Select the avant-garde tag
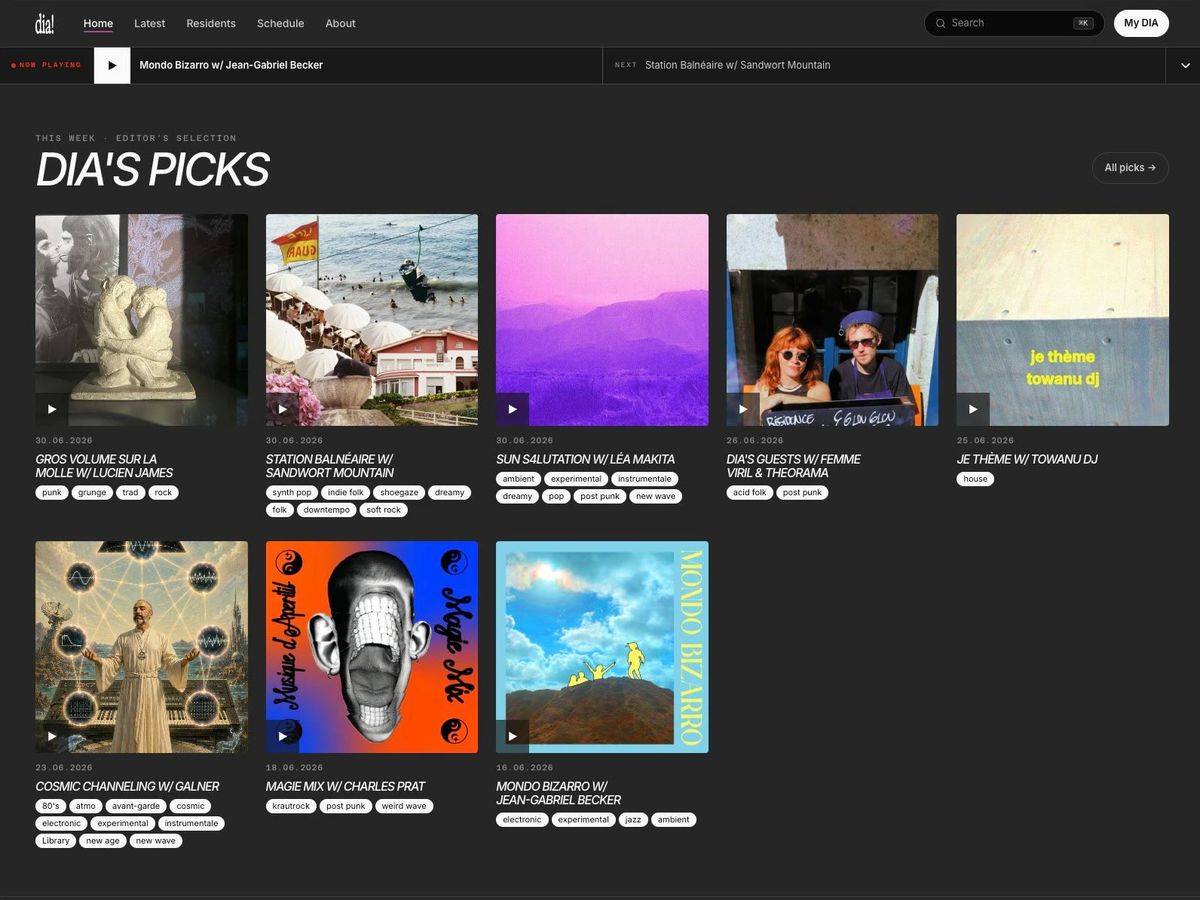 click(135, 806)
